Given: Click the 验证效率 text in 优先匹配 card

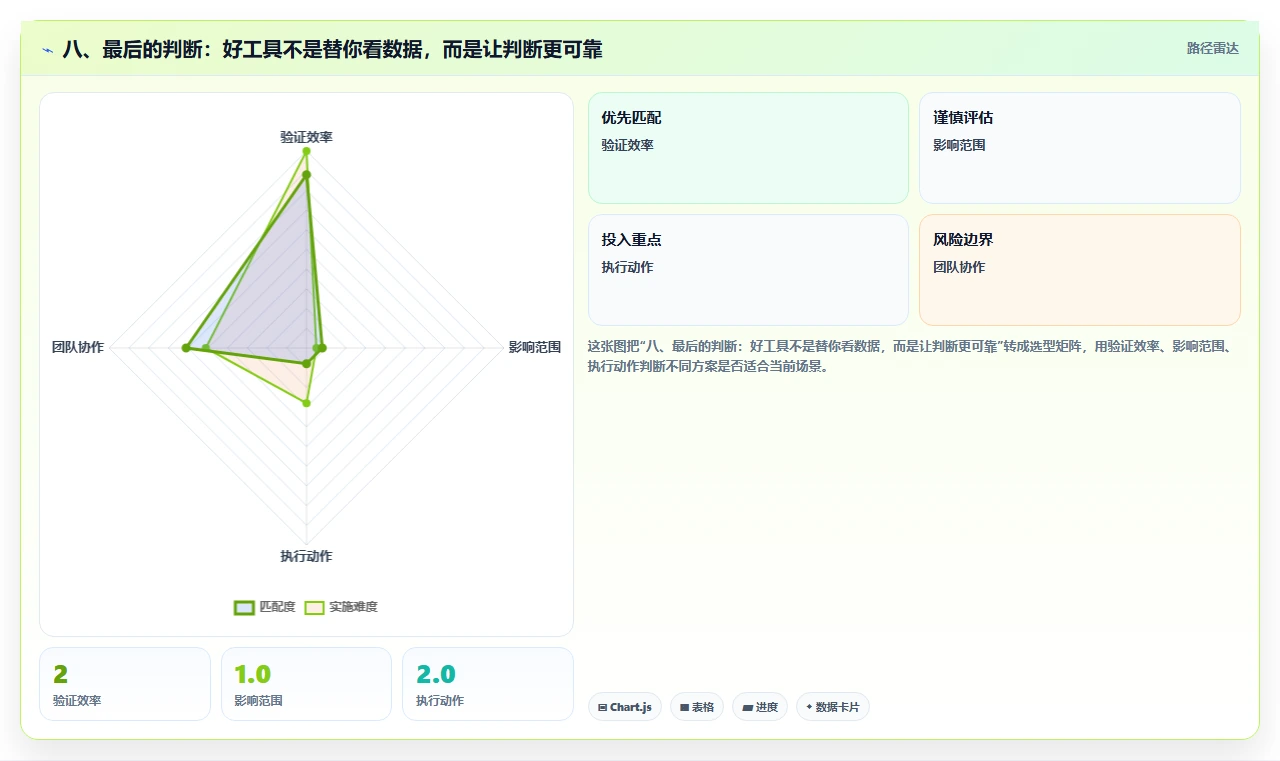Looking at the screenshot, I should (x=627, y=145).
